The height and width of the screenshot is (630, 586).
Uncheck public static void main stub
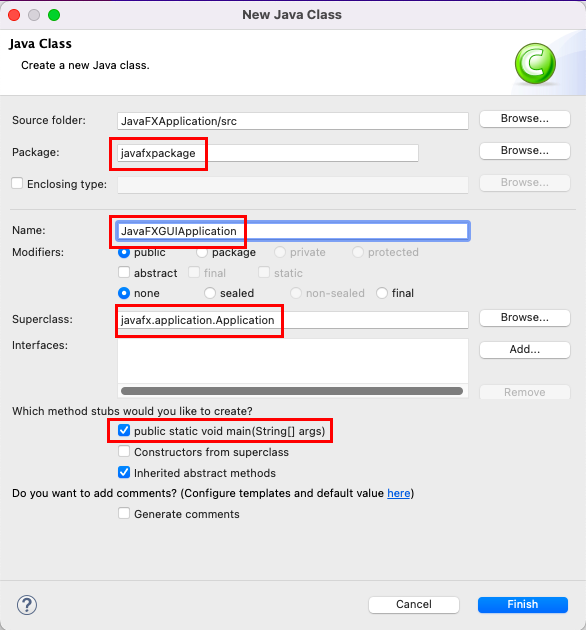tap(124, 431)
